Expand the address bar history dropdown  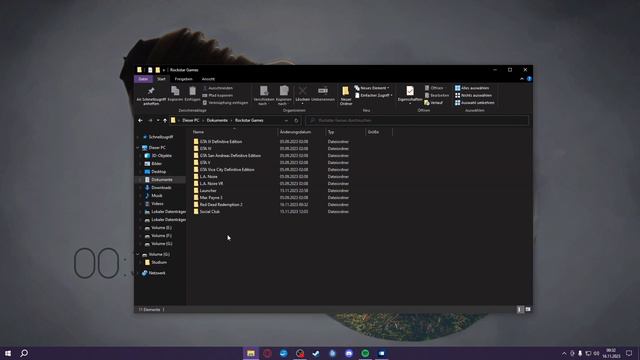(x=286, y=120)
